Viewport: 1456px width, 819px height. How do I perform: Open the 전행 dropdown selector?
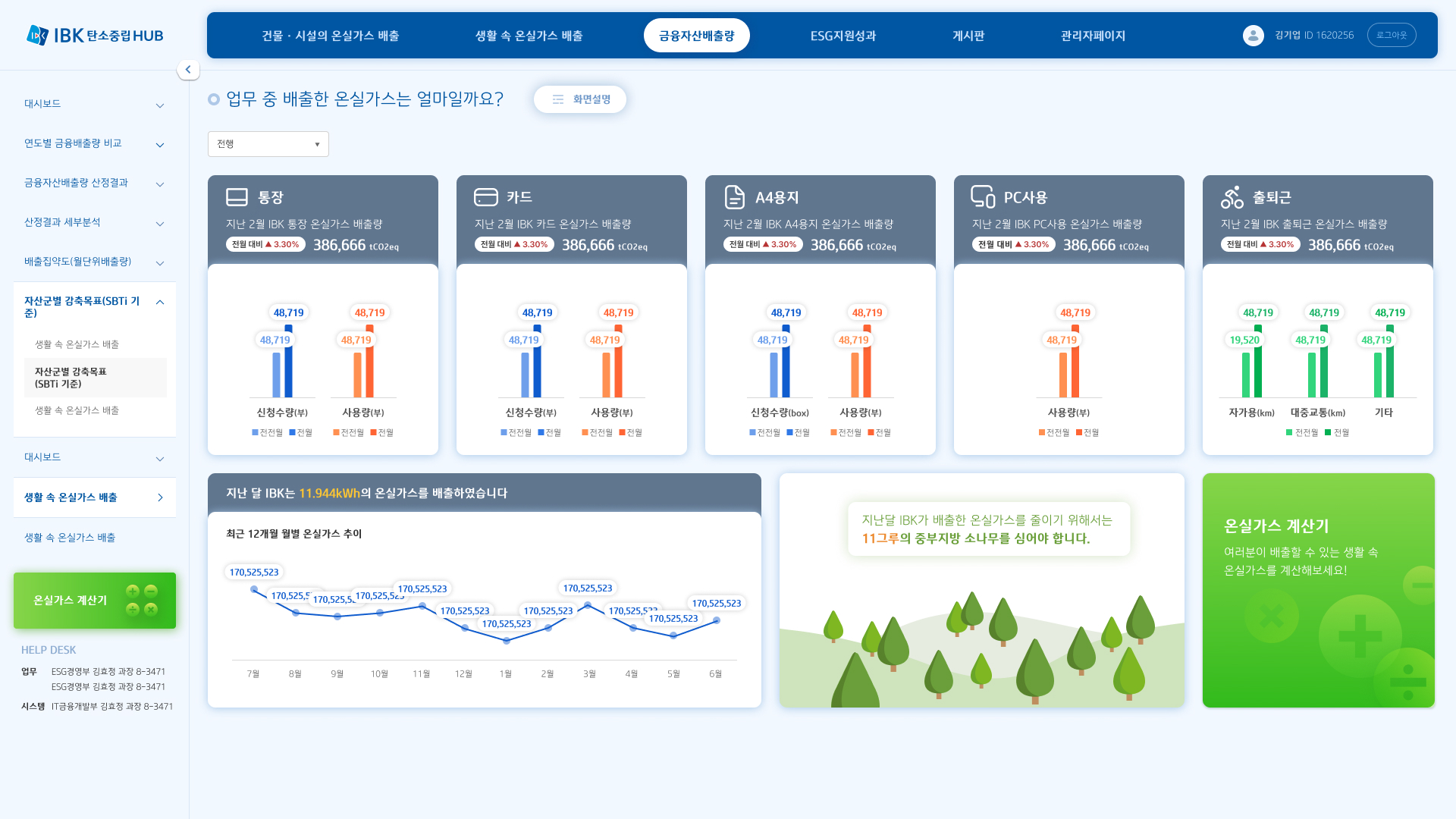268,144
